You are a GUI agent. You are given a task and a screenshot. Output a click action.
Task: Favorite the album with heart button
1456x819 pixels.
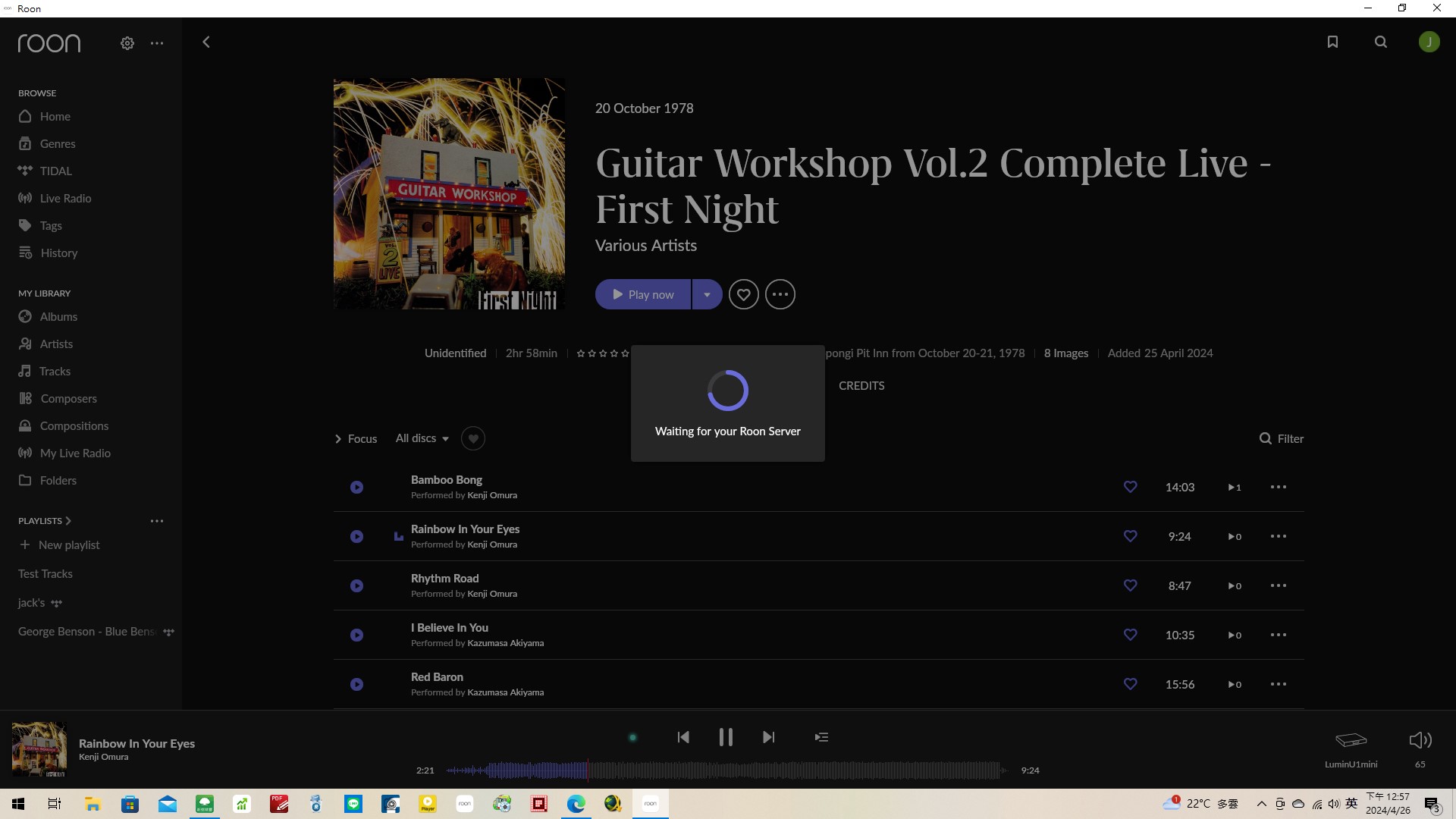(743, 294)
